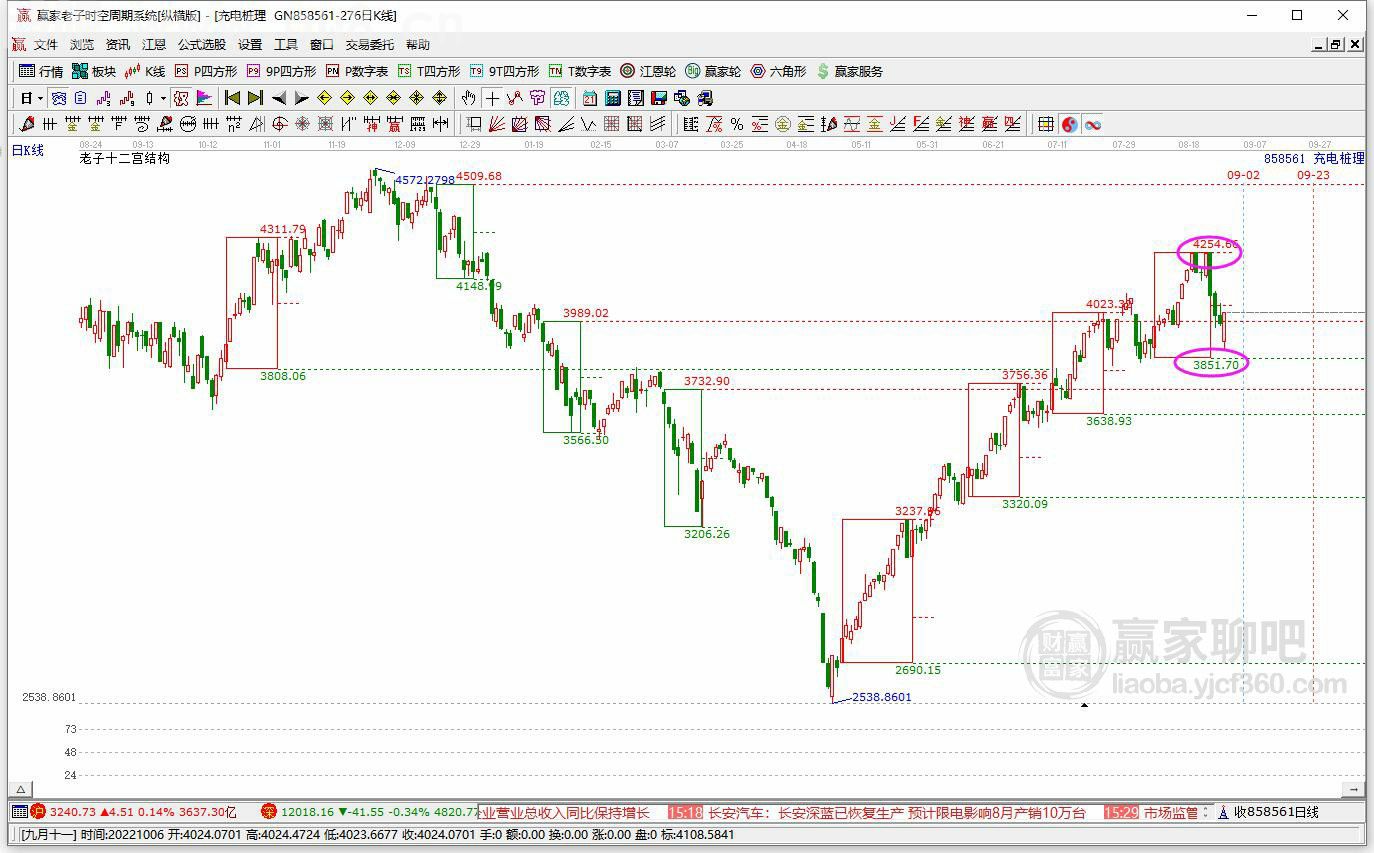Open the 文件 menu
This screenshot has height=853, width=1374.
pos(46,45)
